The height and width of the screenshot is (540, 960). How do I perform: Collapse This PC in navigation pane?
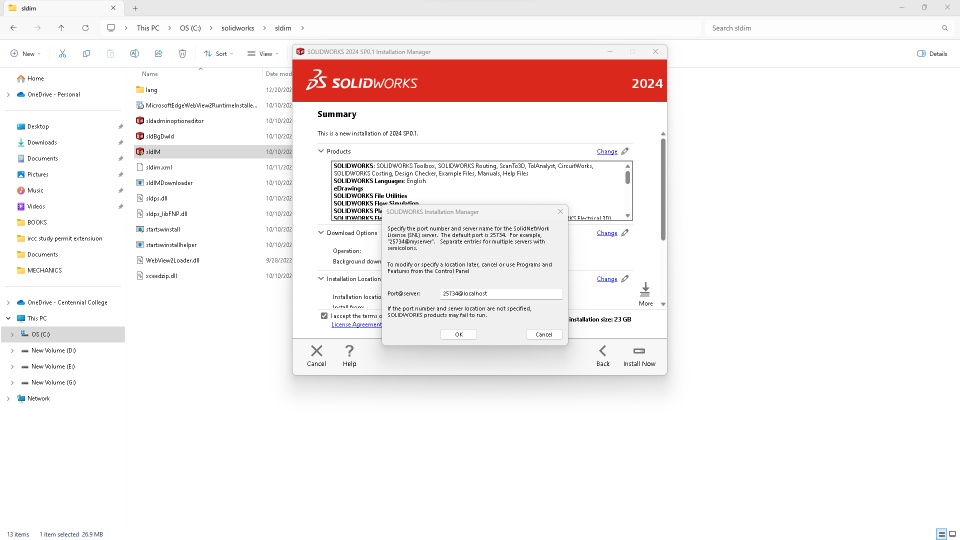coord(8,318)
